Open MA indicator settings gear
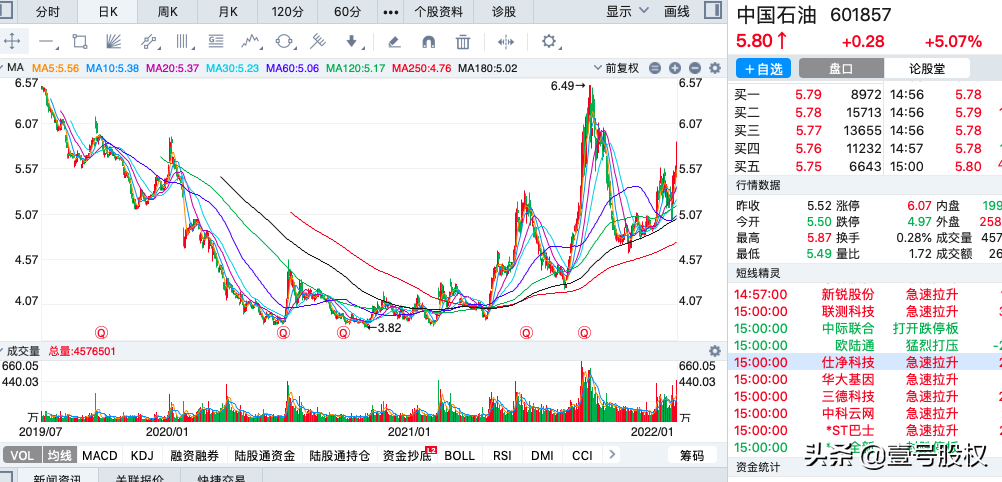1002x482 pixels. coord(715,68)
